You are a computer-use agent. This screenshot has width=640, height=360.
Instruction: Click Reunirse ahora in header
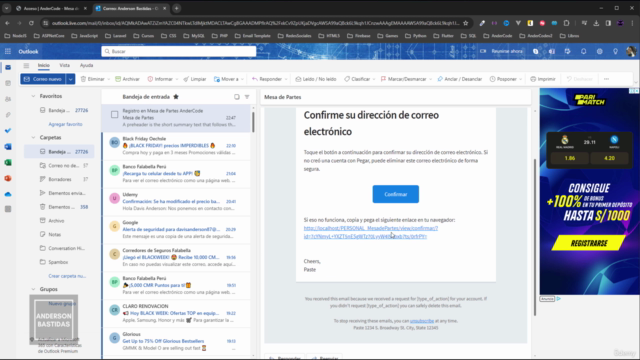502,51
